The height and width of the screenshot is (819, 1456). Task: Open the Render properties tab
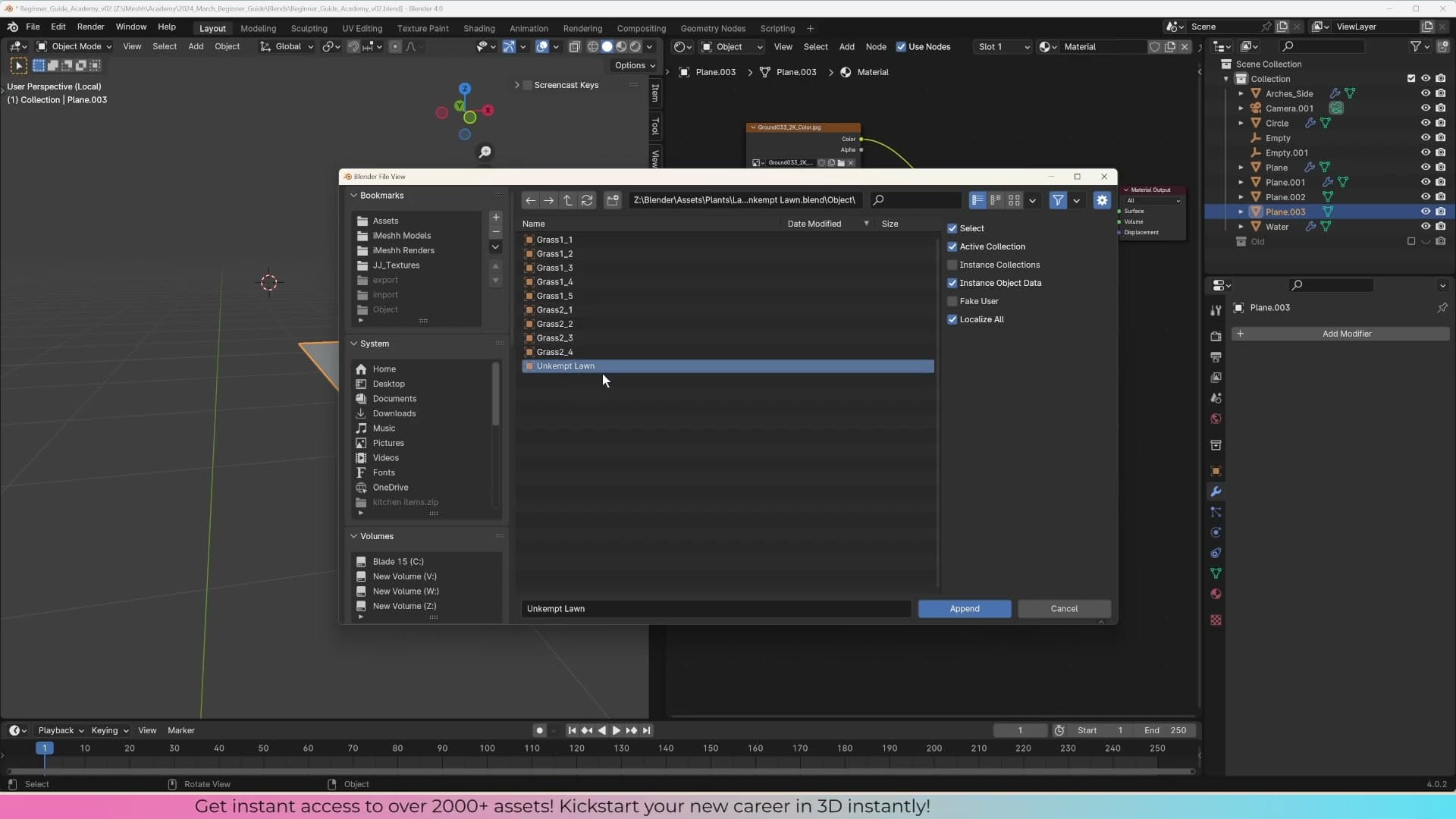pyautogui.click(x=1216, y=336)
